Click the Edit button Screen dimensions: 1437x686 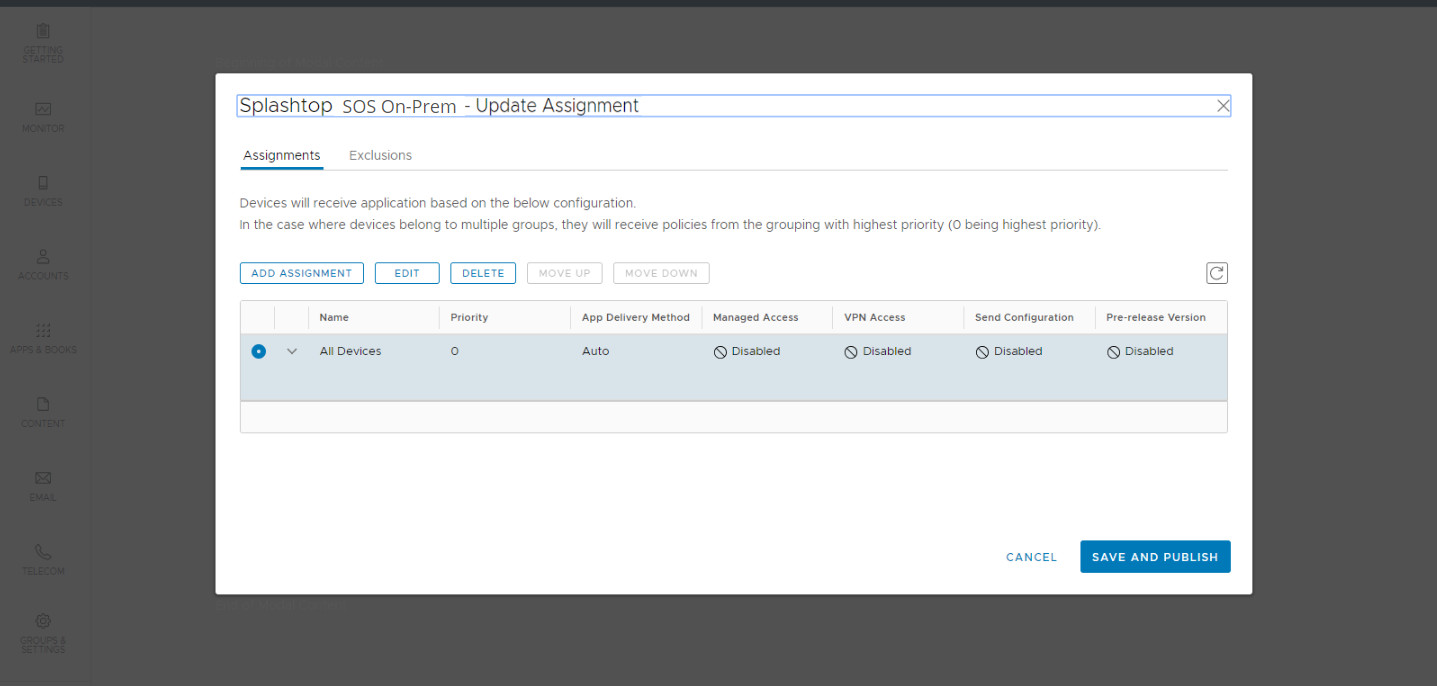[x=407, y=273]
